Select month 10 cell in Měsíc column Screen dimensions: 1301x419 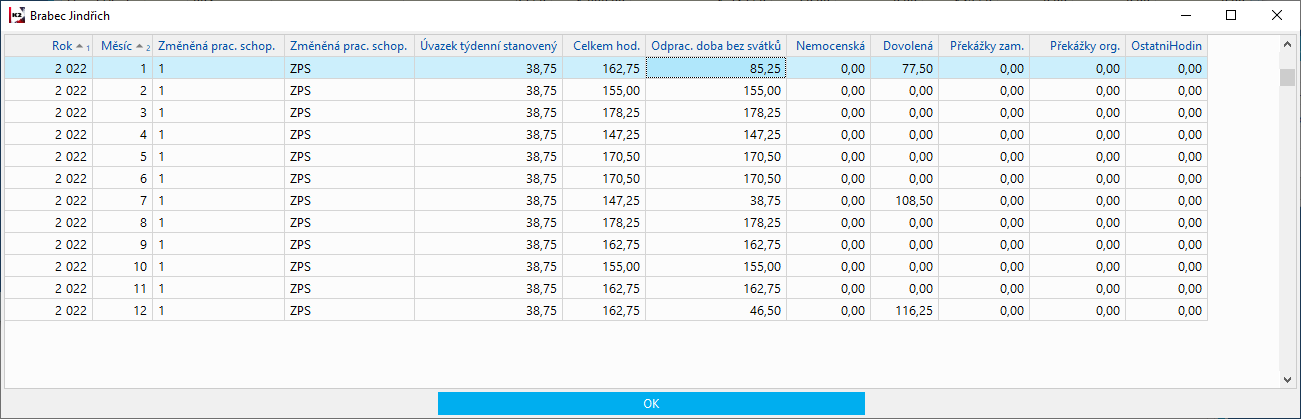coord(123,266)
